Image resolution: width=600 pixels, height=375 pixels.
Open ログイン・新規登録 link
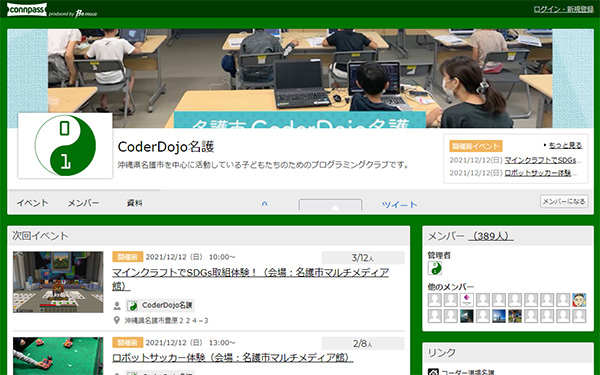[x=563, y=9]
